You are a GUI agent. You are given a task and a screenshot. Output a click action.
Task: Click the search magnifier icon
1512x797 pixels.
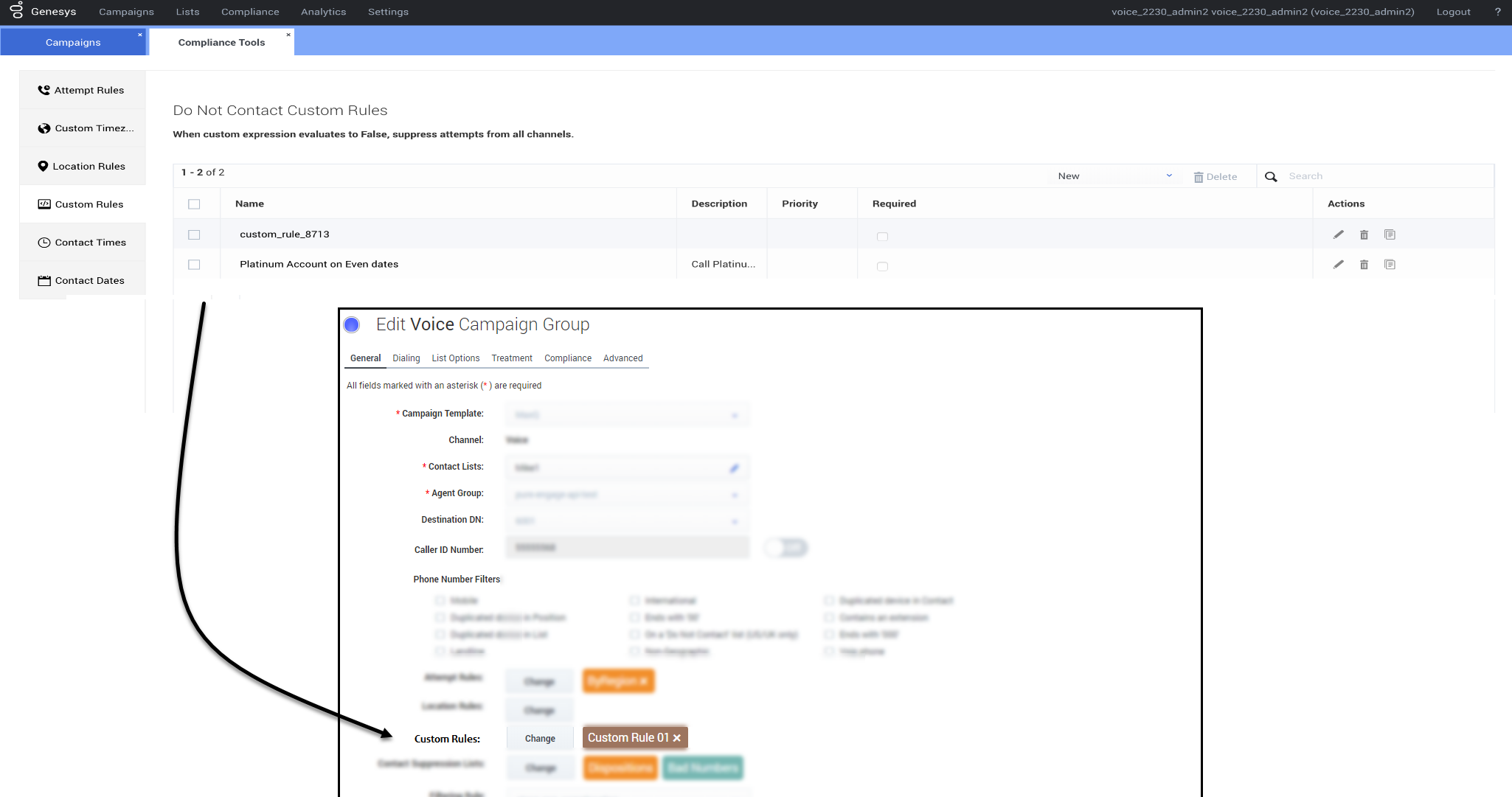[1271, 177]
